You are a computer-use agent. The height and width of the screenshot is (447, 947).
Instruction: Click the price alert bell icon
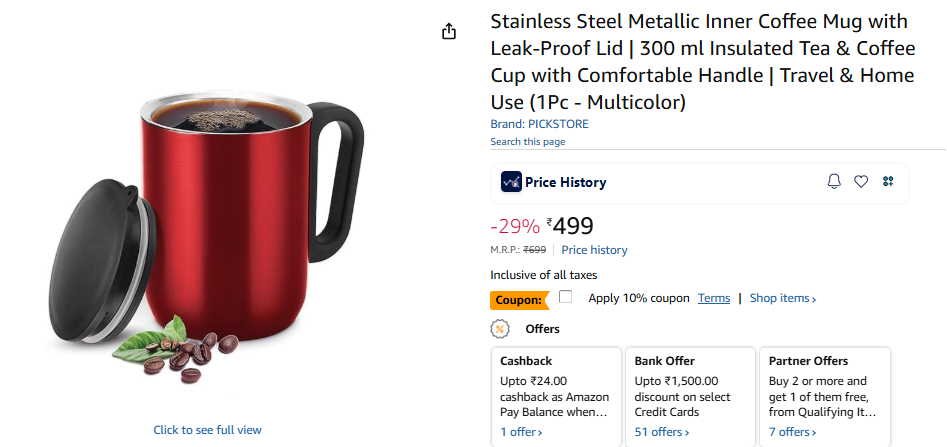tap(834, 181)
